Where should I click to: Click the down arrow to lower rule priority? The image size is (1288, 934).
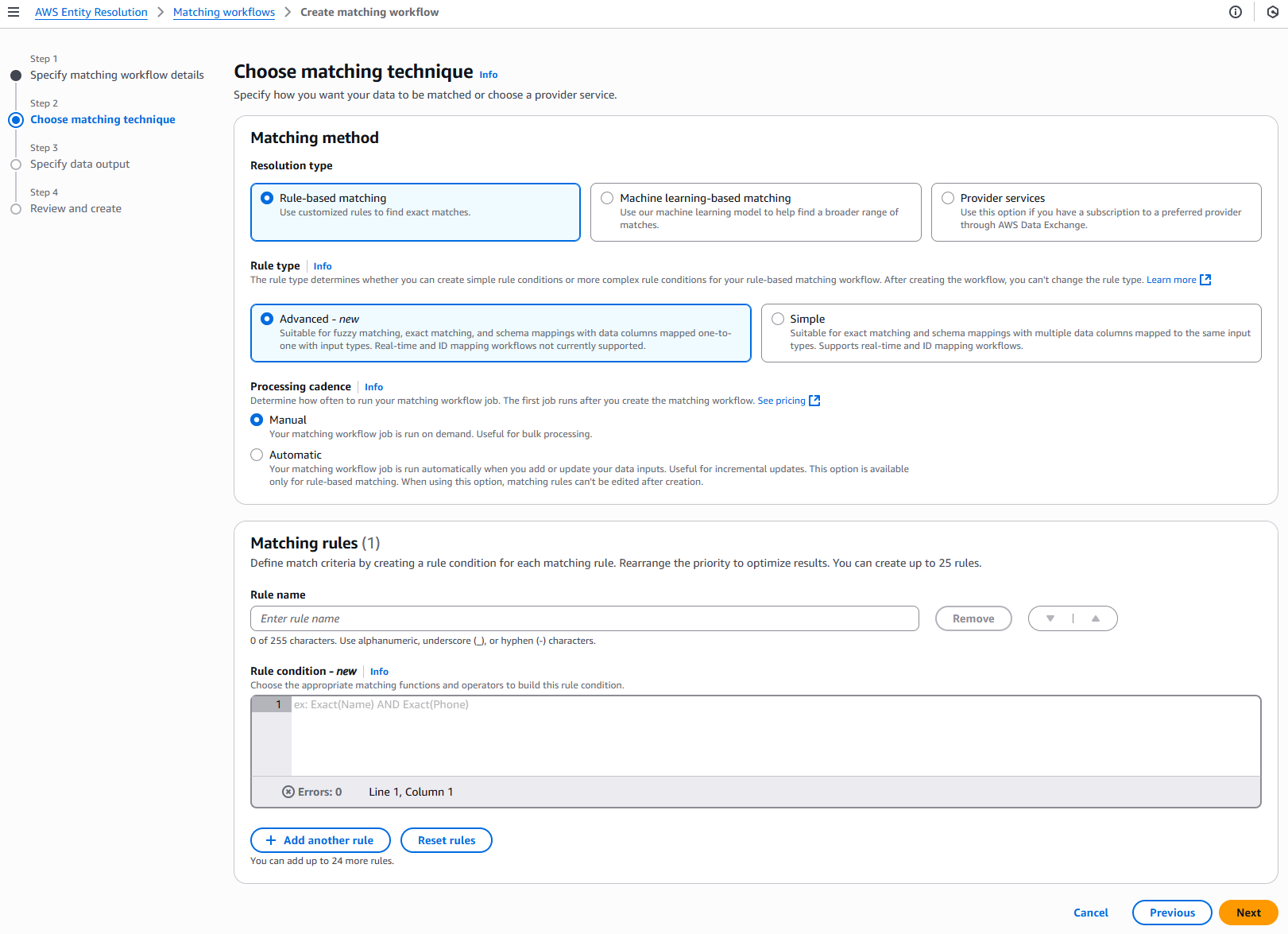pyautogui.click(x=1050, y=618)
